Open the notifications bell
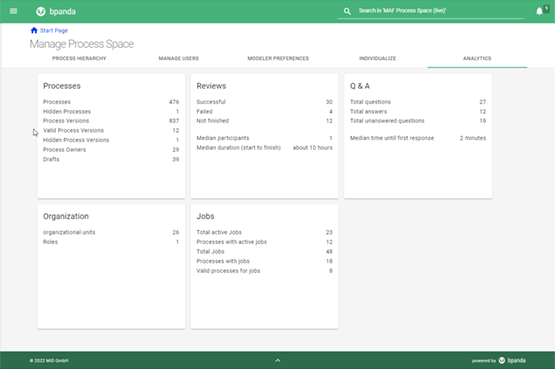Image resolution: width=555 pixels, height=369 pixels. point(539,11)
